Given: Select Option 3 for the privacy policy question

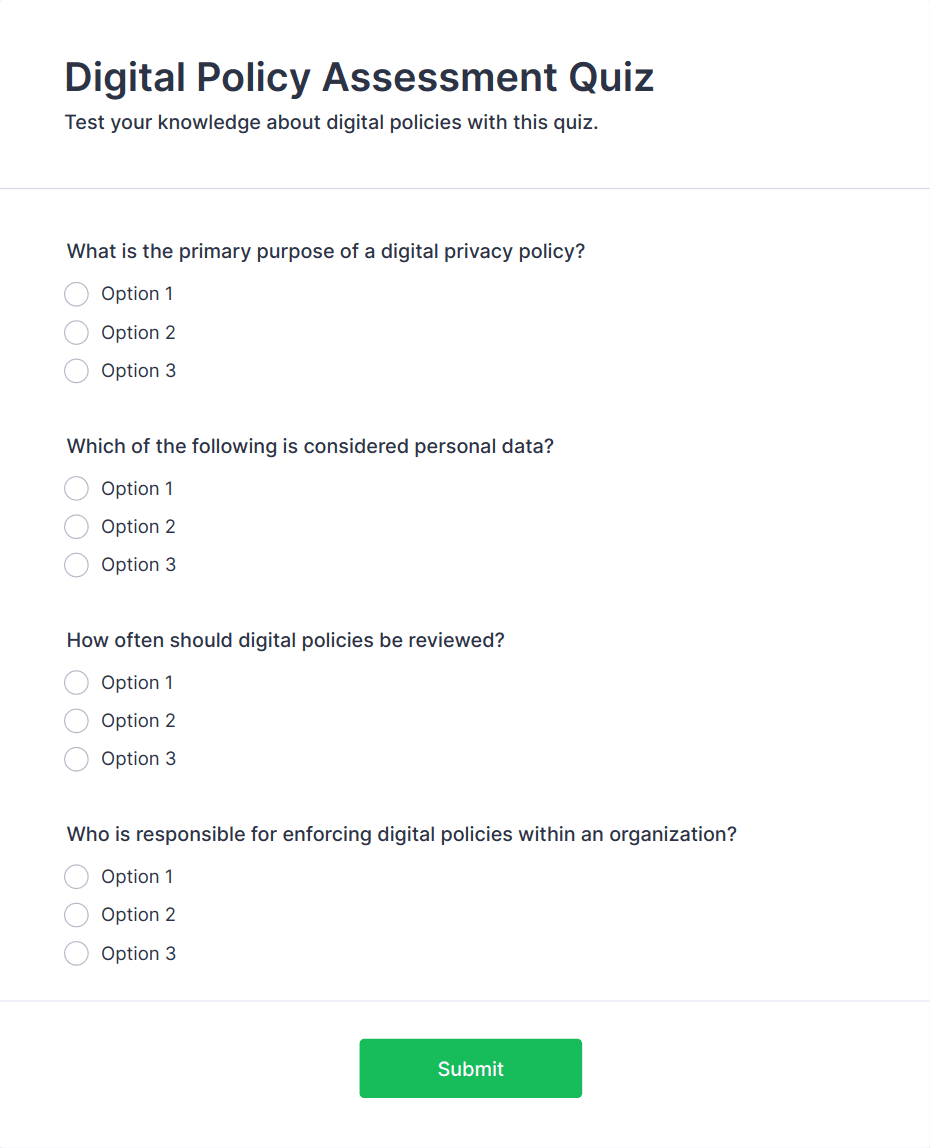Looking at the screenshot, I should click(x=76, y=370).
